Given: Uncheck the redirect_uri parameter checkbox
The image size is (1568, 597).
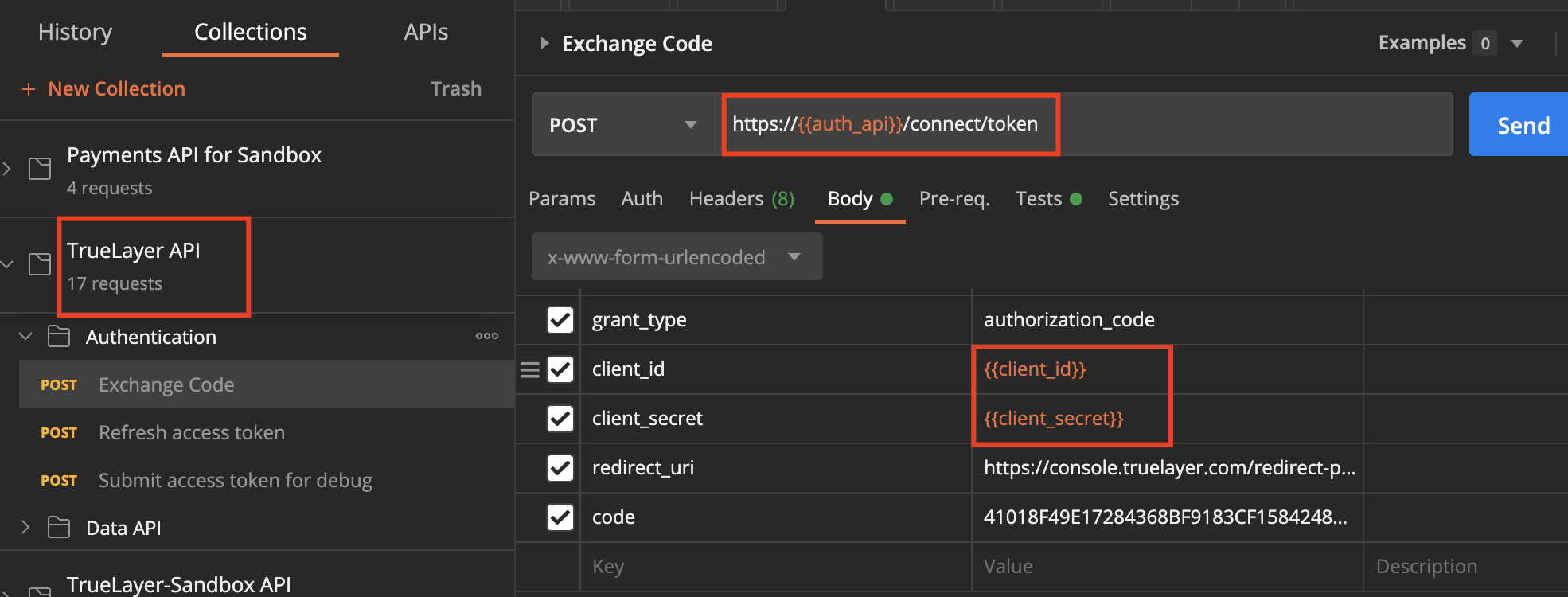Looking at the screenshot, I should click(560, 468).
